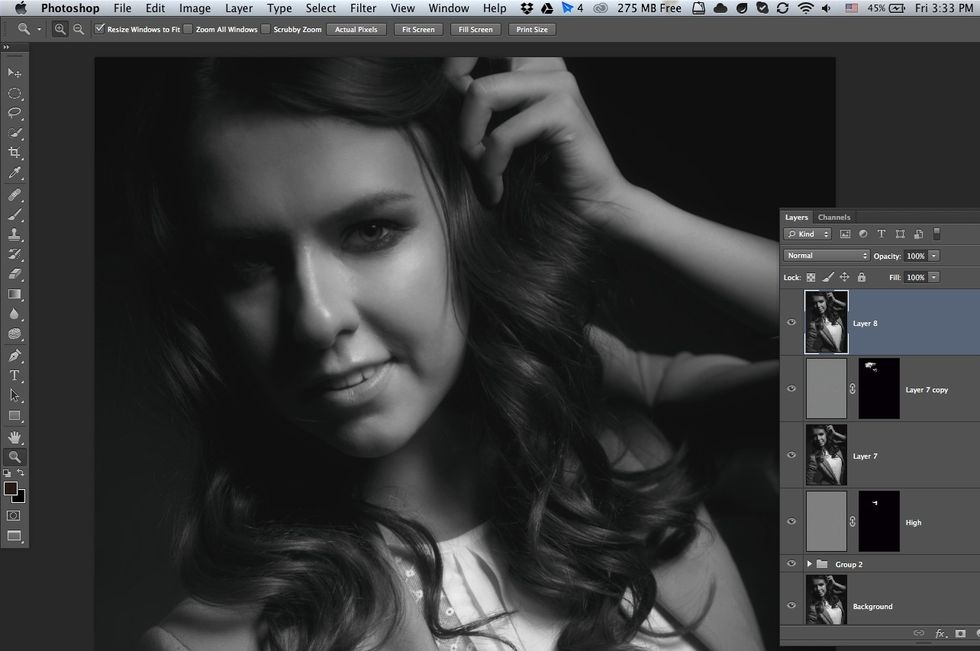The image size is (980, 651).
Task: Uncheck Resize Windows to Fit
Action: pos(100,29)
